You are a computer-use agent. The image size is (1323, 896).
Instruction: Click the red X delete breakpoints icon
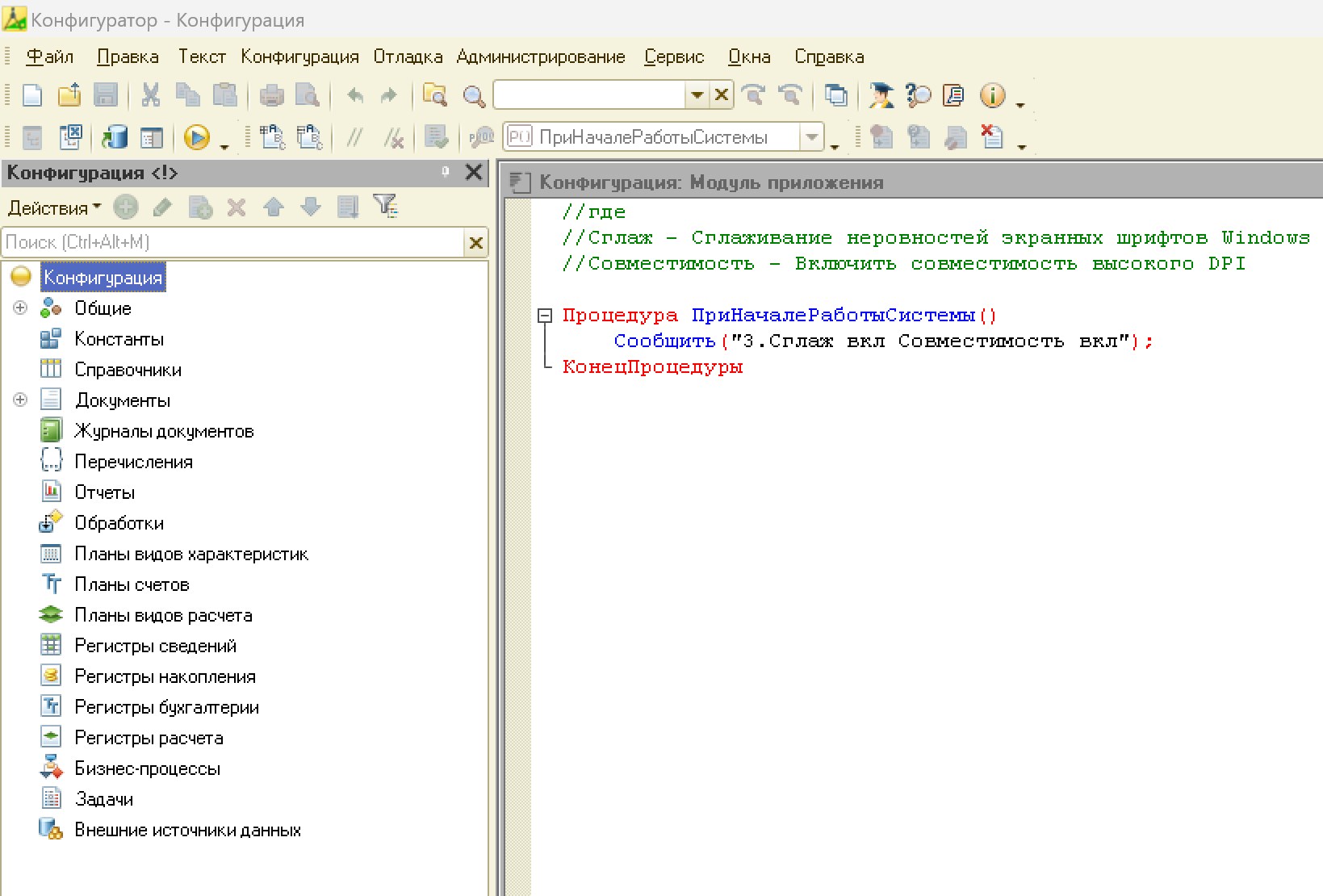point(991,136)
